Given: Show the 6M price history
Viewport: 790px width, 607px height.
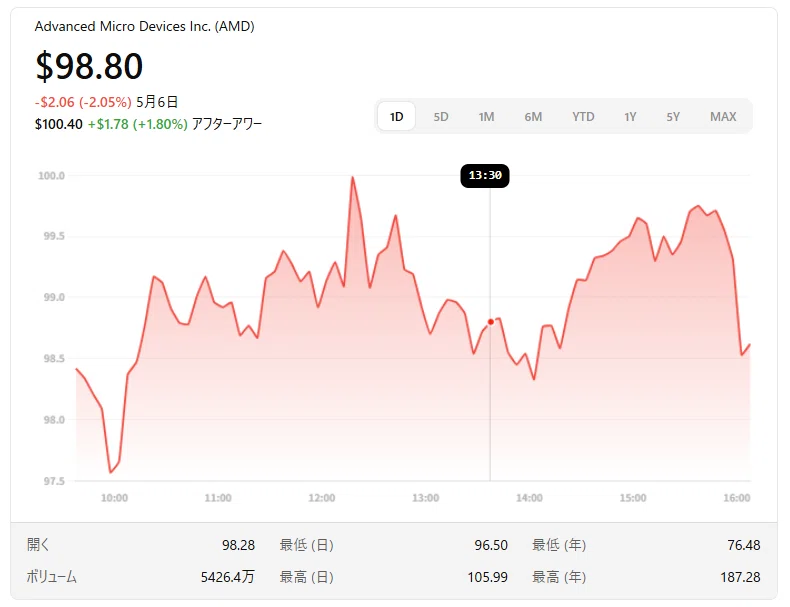Looking at the screenshot, I should [x=533, y=117].
